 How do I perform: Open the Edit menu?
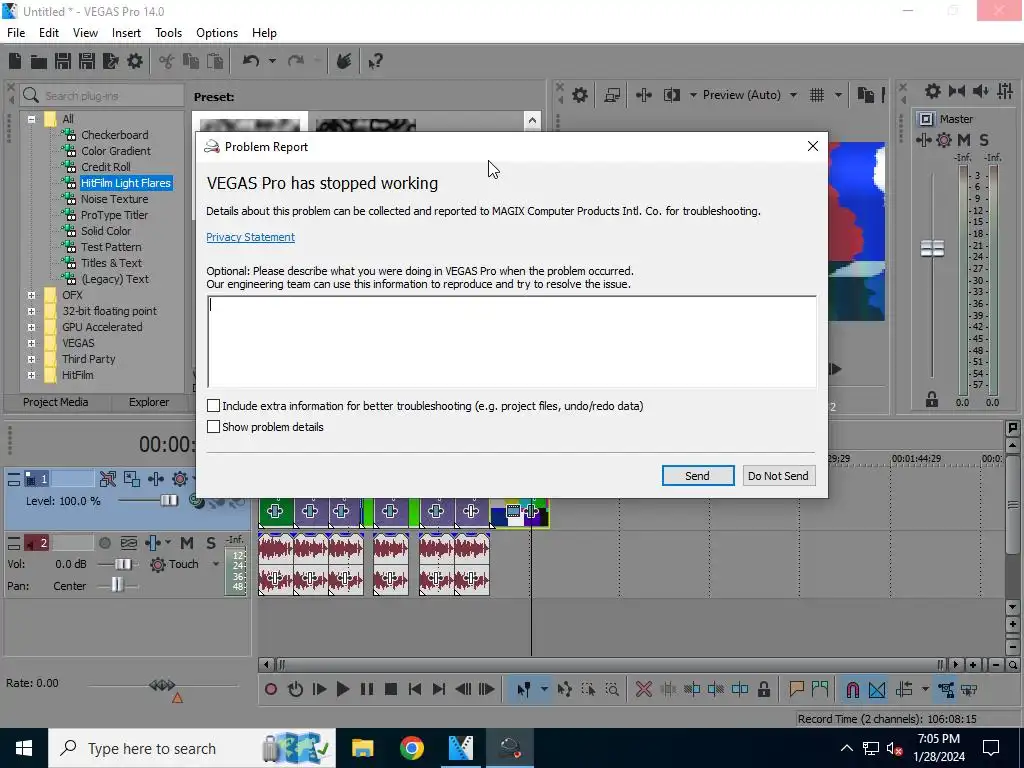(x=49, y=33)
